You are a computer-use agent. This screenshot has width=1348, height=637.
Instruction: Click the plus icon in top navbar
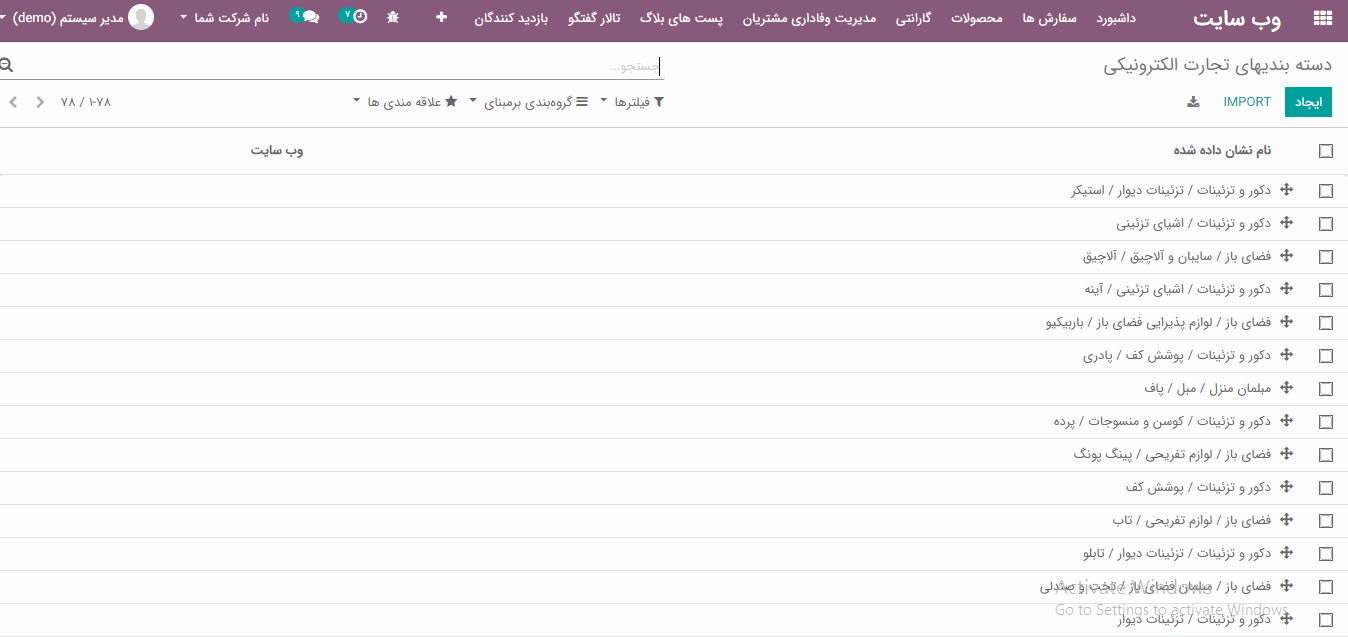click(441, 17)
